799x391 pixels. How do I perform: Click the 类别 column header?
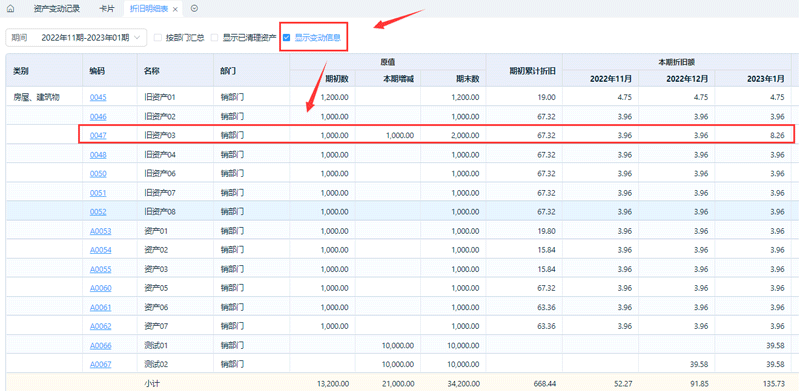(44, 70)
